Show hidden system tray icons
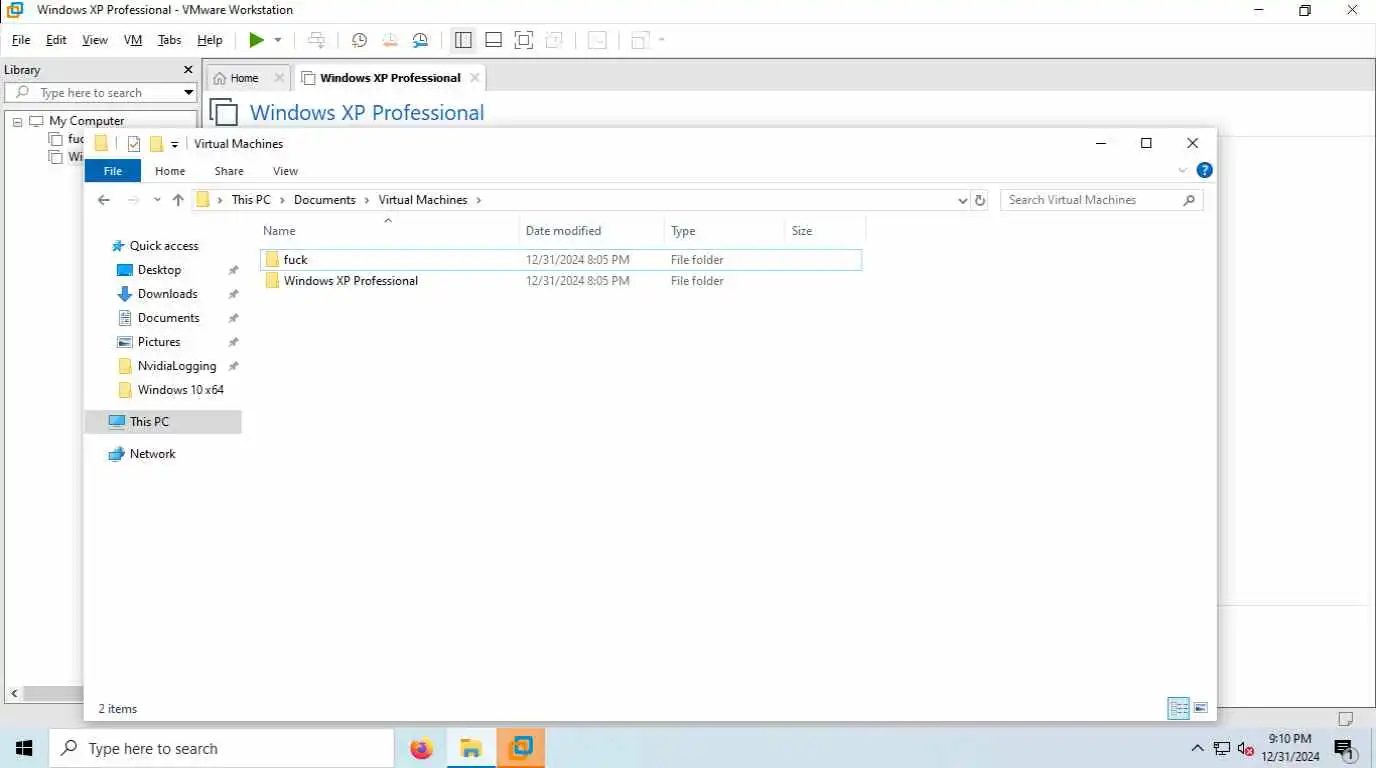This screenshot has height=768, width=1376. tap(1198, 748)
